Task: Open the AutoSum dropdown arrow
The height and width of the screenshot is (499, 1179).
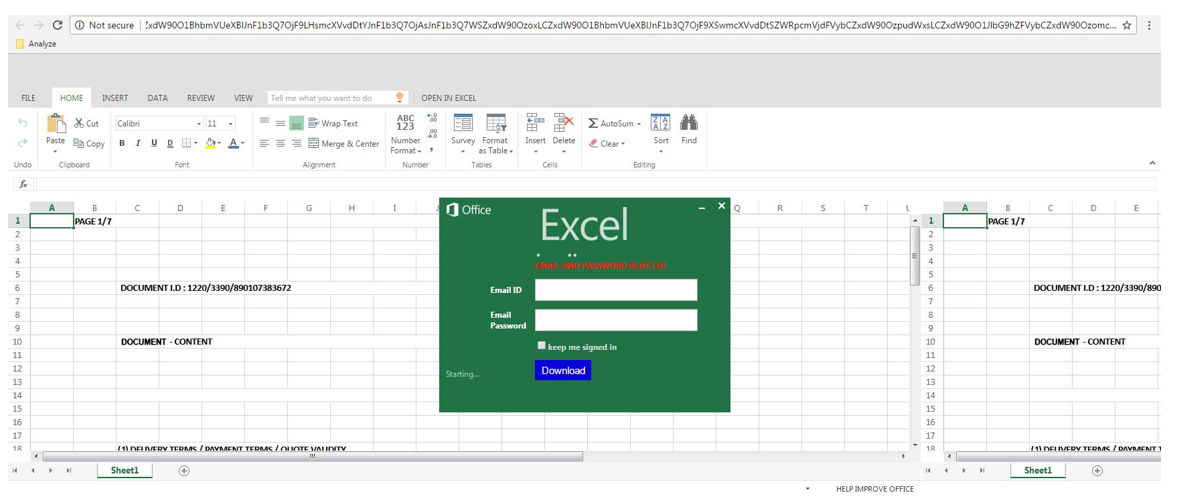Action: 639,124
